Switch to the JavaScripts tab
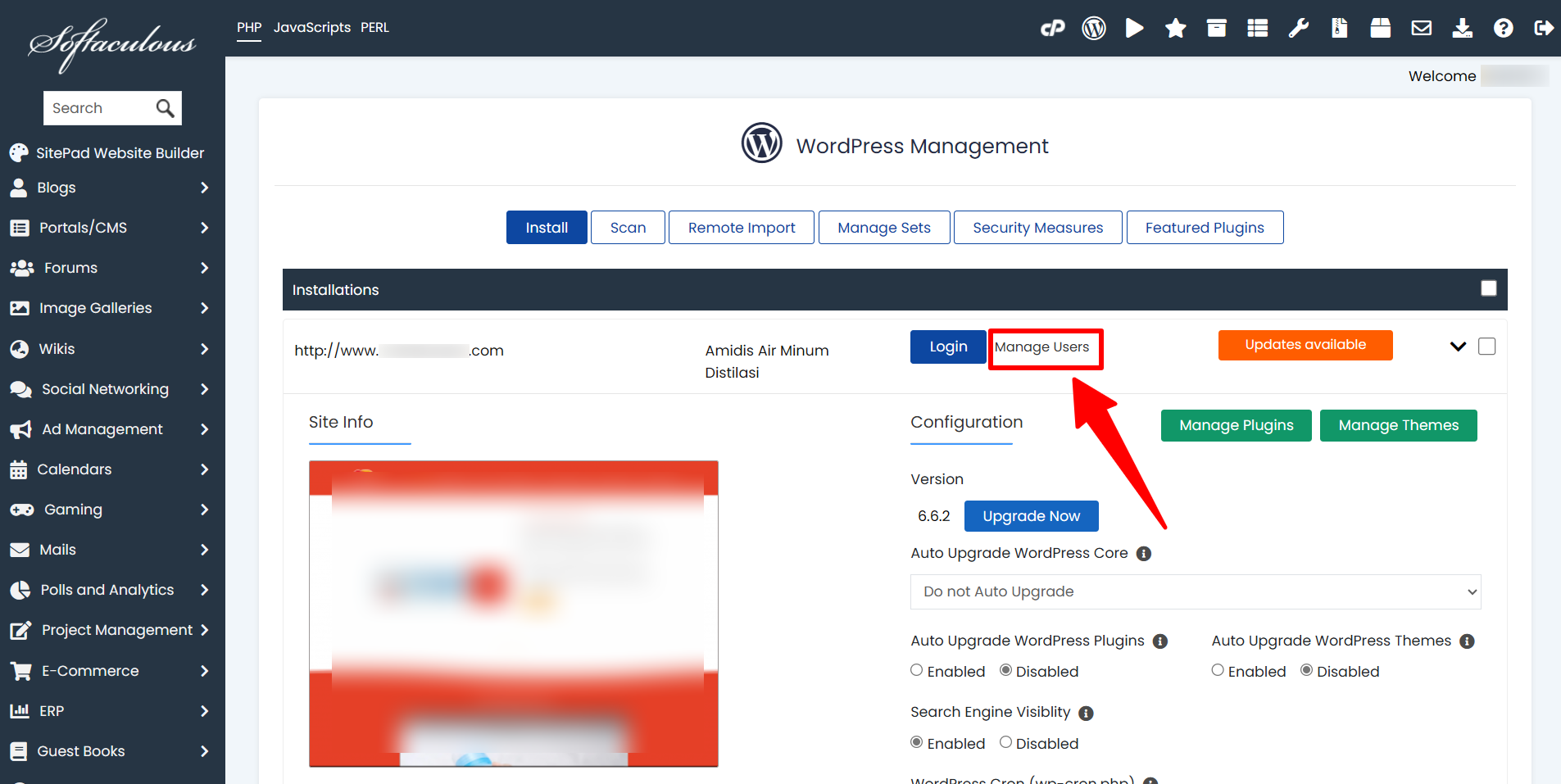 312,28
